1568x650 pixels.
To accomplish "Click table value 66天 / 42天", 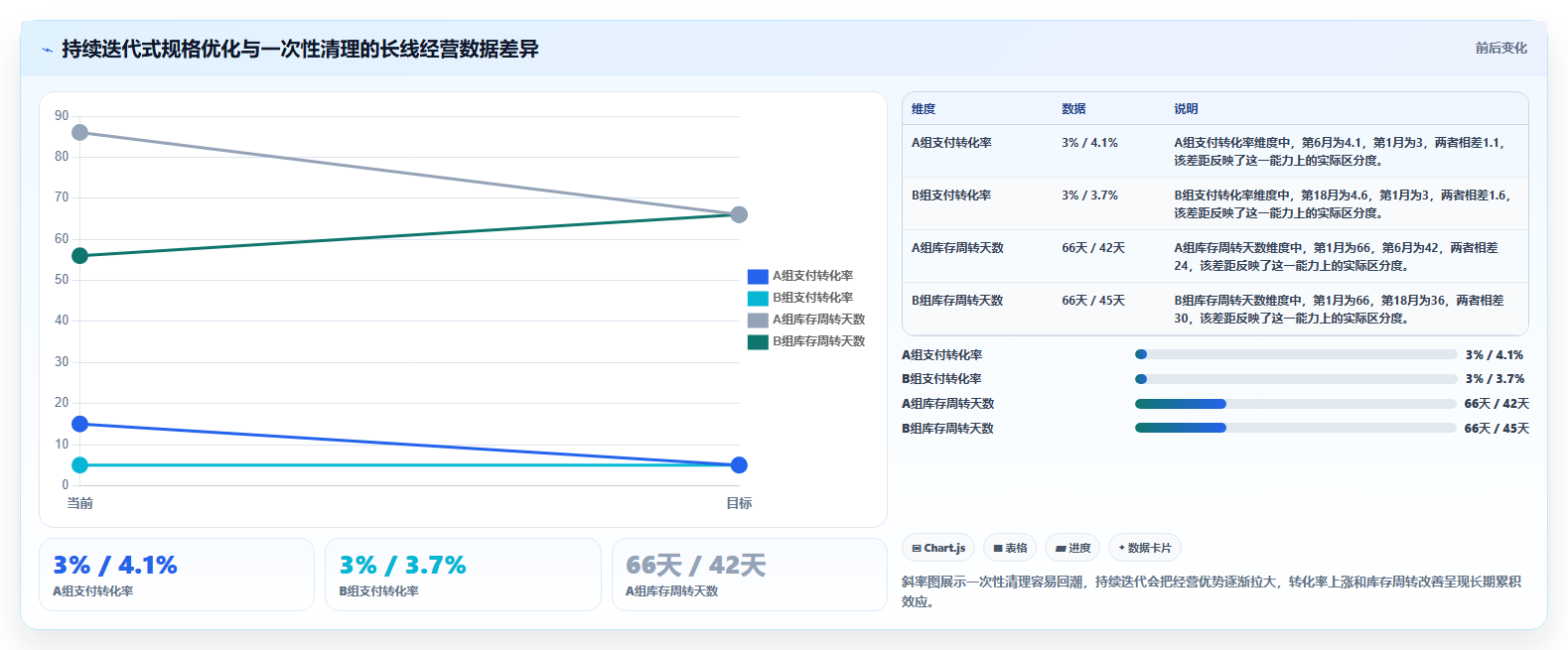I will tap(1093, 248).
